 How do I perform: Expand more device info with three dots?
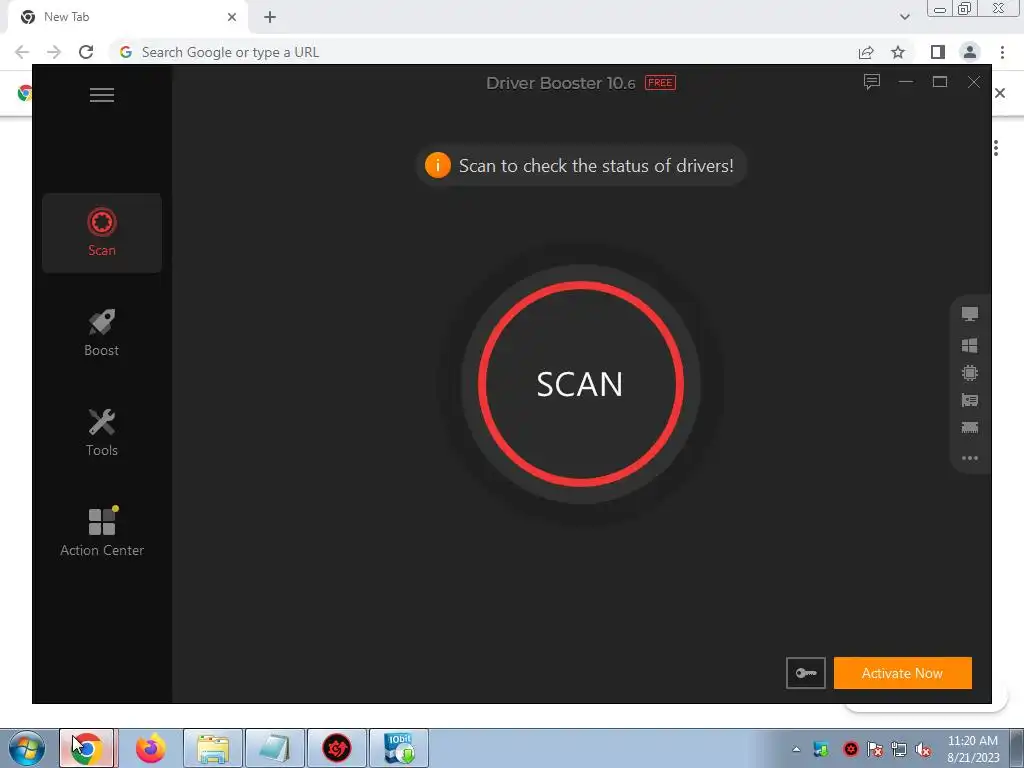click(970, 458)
